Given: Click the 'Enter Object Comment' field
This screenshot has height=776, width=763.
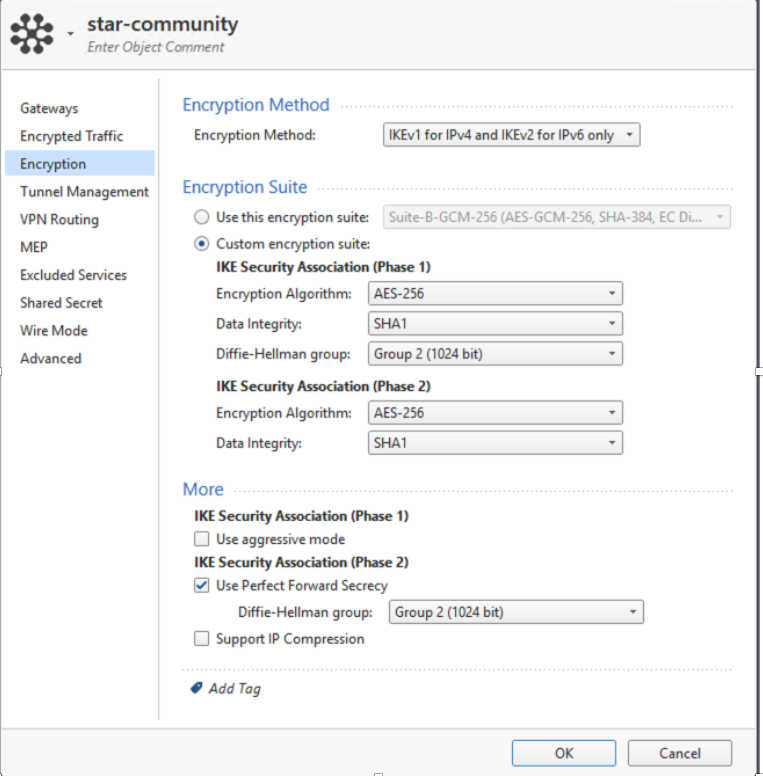Looking at the screenshot, I should pos(156,47).
